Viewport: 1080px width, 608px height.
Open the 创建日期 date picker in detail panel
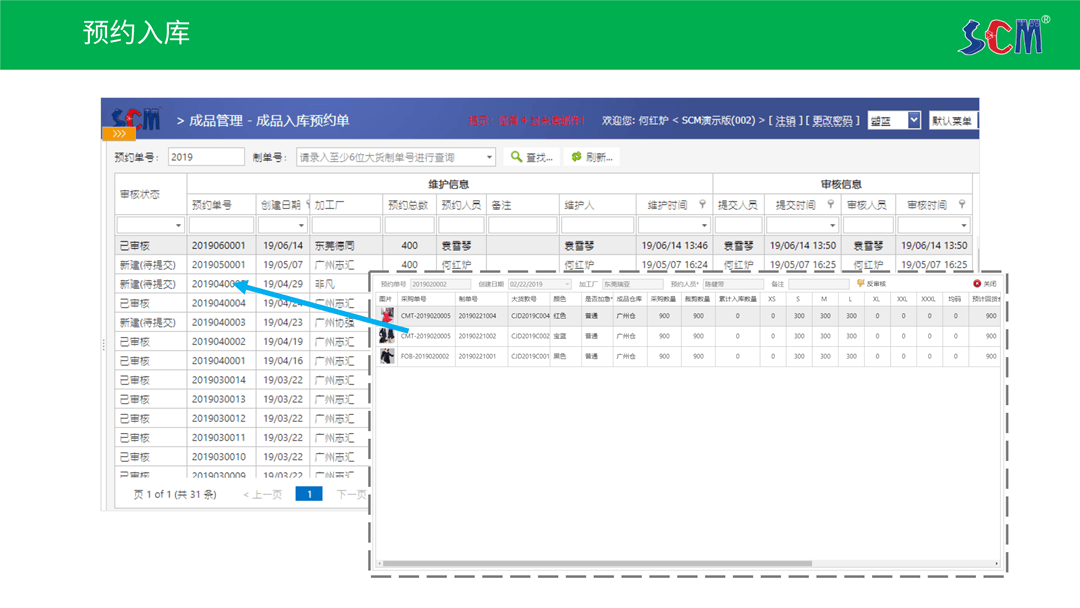click(568, 284)
